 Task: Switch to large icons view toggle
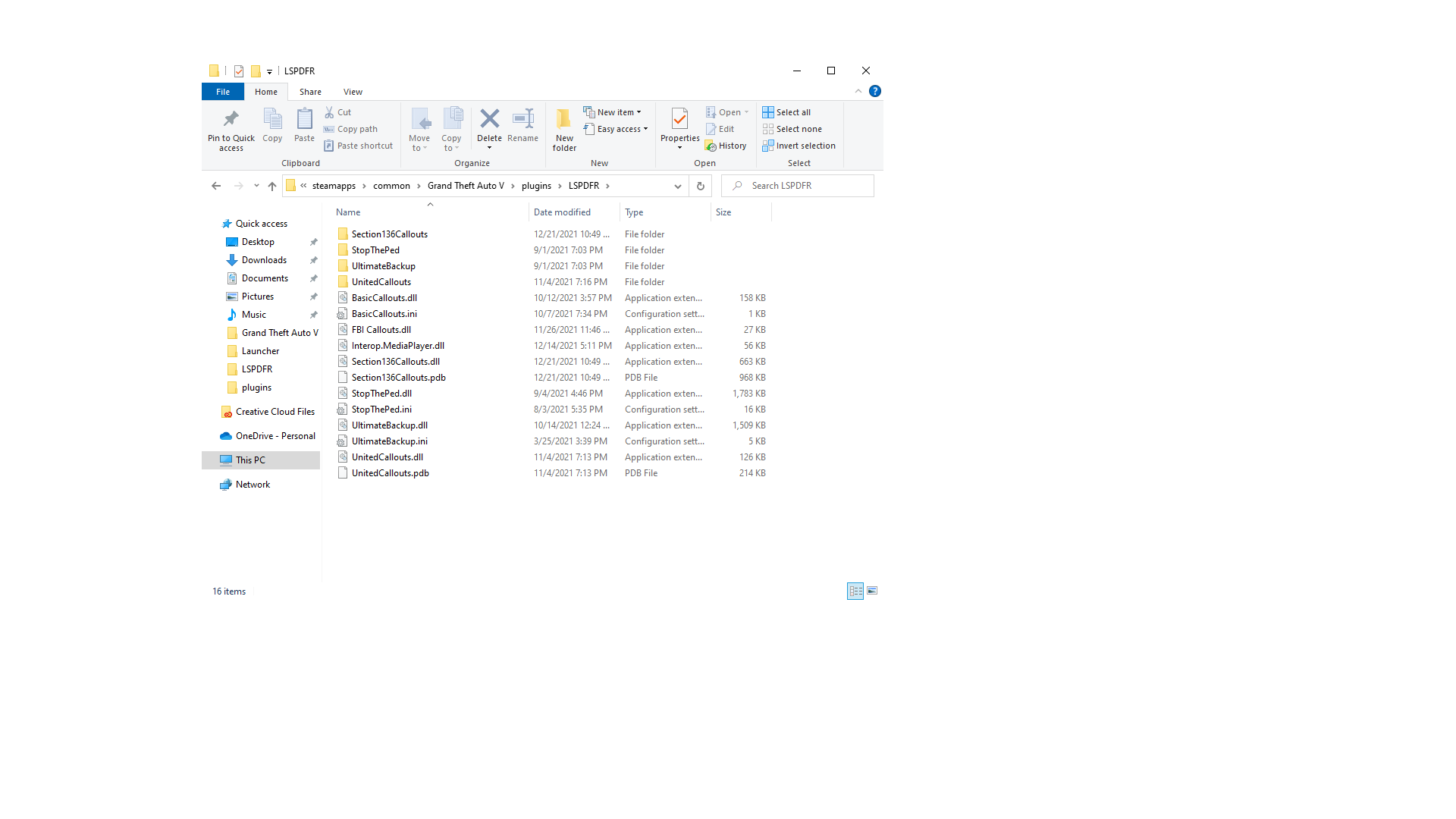point(872,591)
